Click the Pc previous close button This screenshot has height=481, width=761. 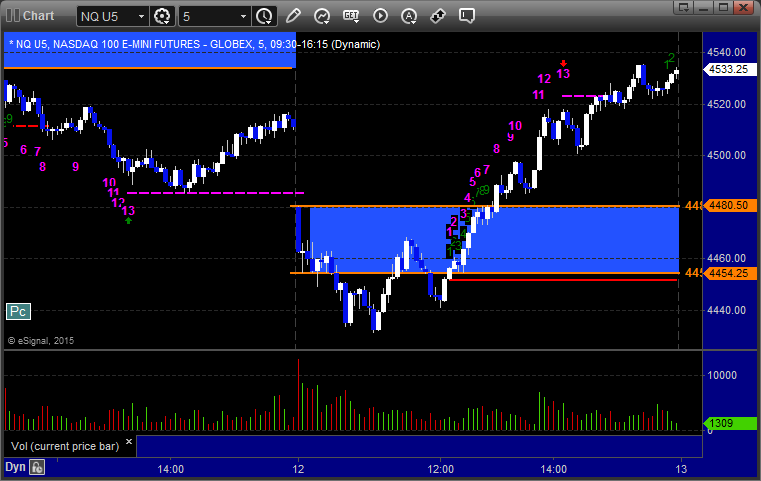click(x=18, y=312)
